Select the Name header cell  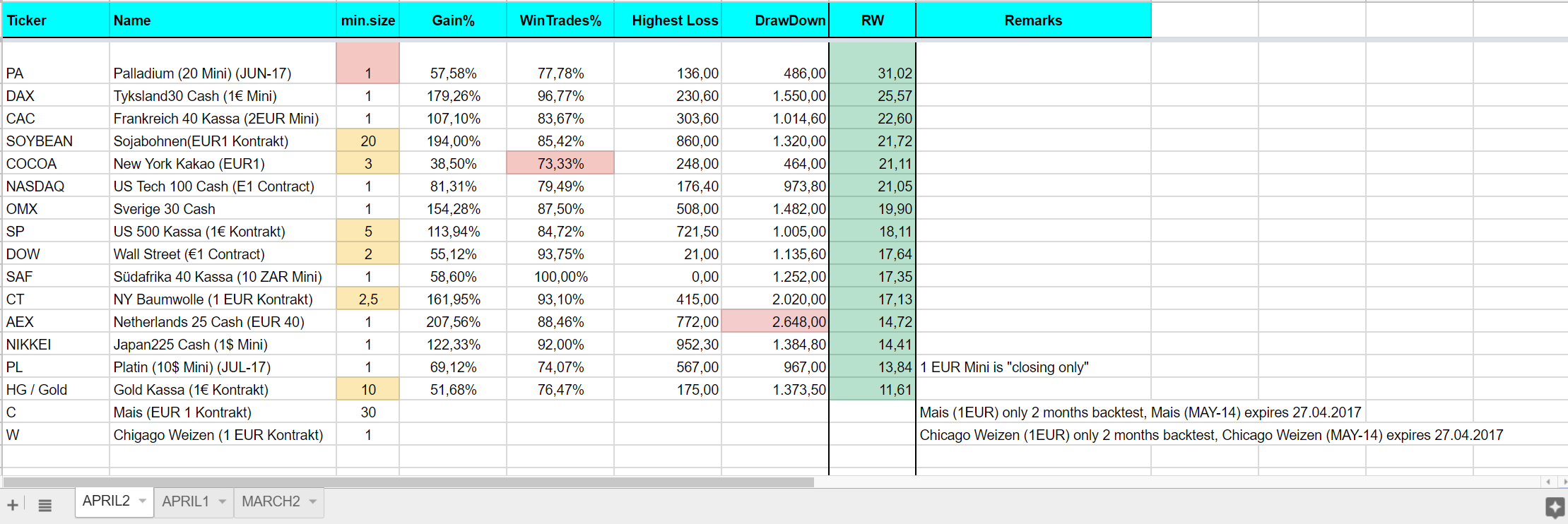point(223,20)
